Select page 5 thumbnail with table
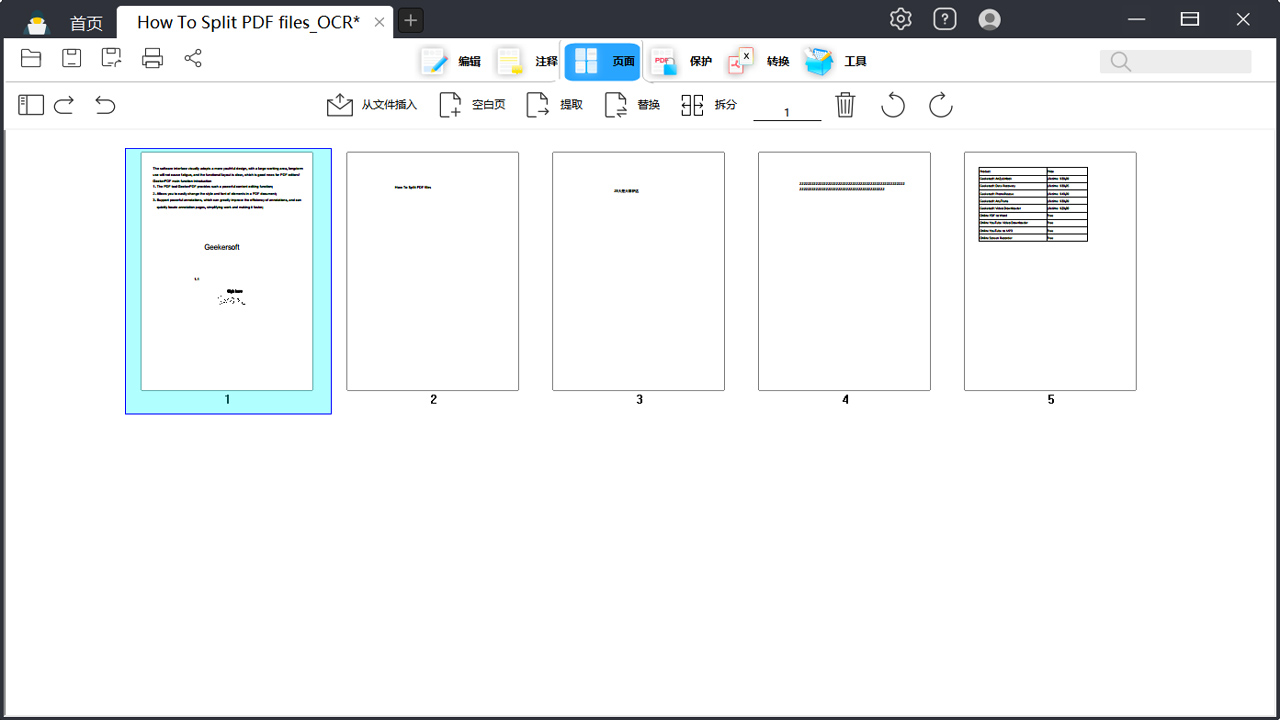Screen dimensions: 1280x720 (x=1050, y=271)
